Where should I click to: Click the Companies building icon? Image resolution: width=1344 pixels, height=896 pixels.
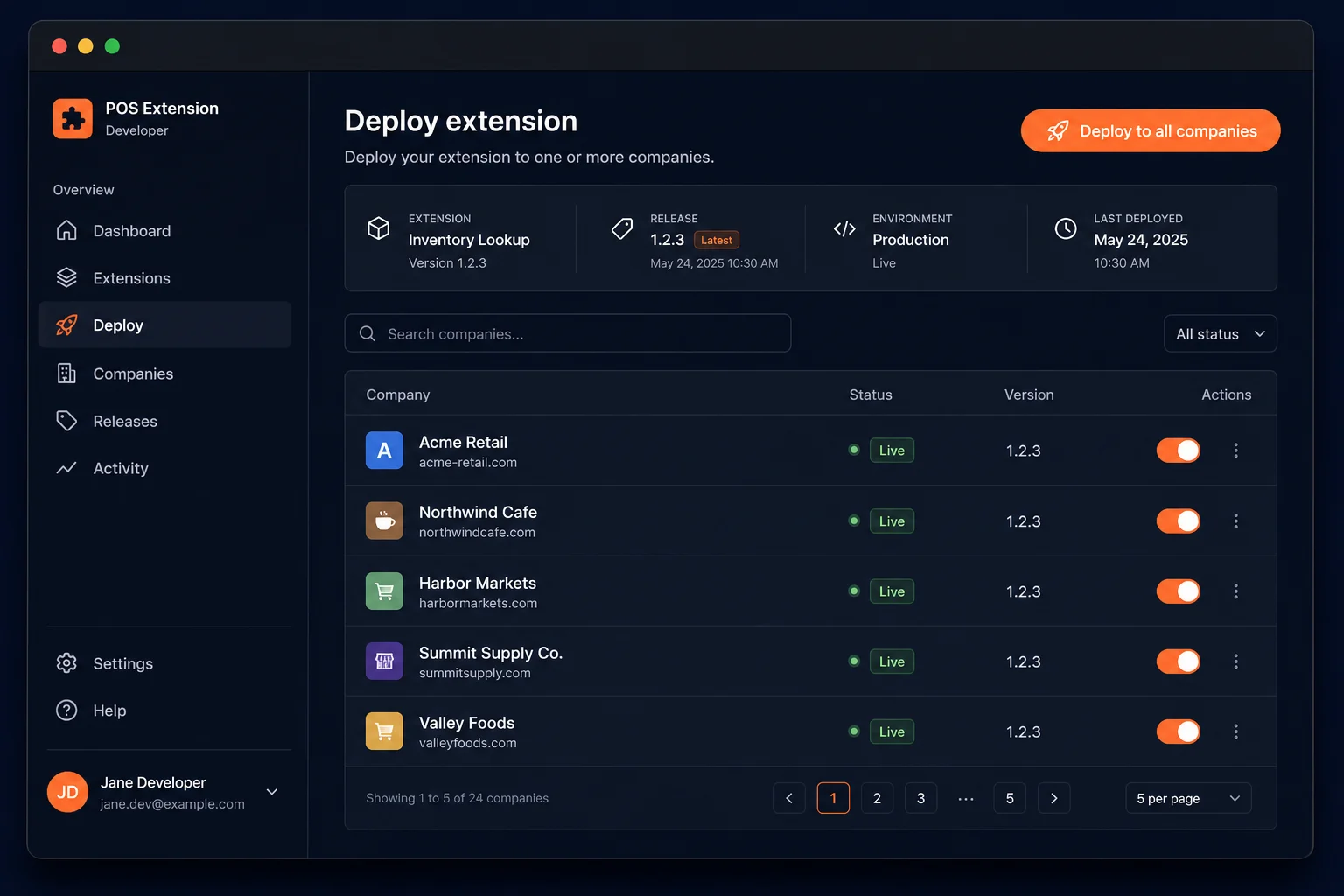click(x=66, y=374)
